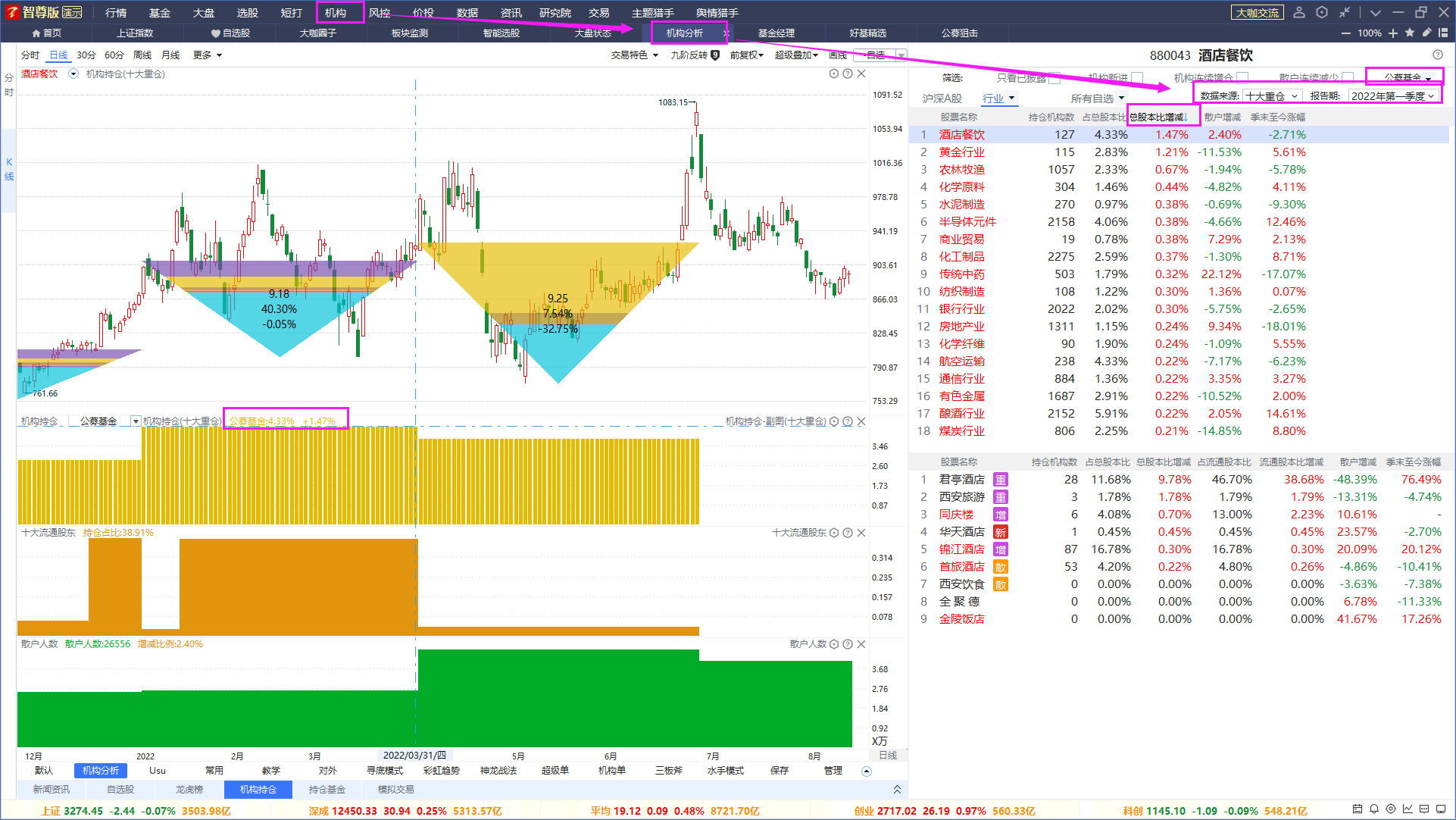Collapse bottom panel double-chevron icon
Image resolution: width=1456 pixels, height=820 pixels.
(897, 789)
